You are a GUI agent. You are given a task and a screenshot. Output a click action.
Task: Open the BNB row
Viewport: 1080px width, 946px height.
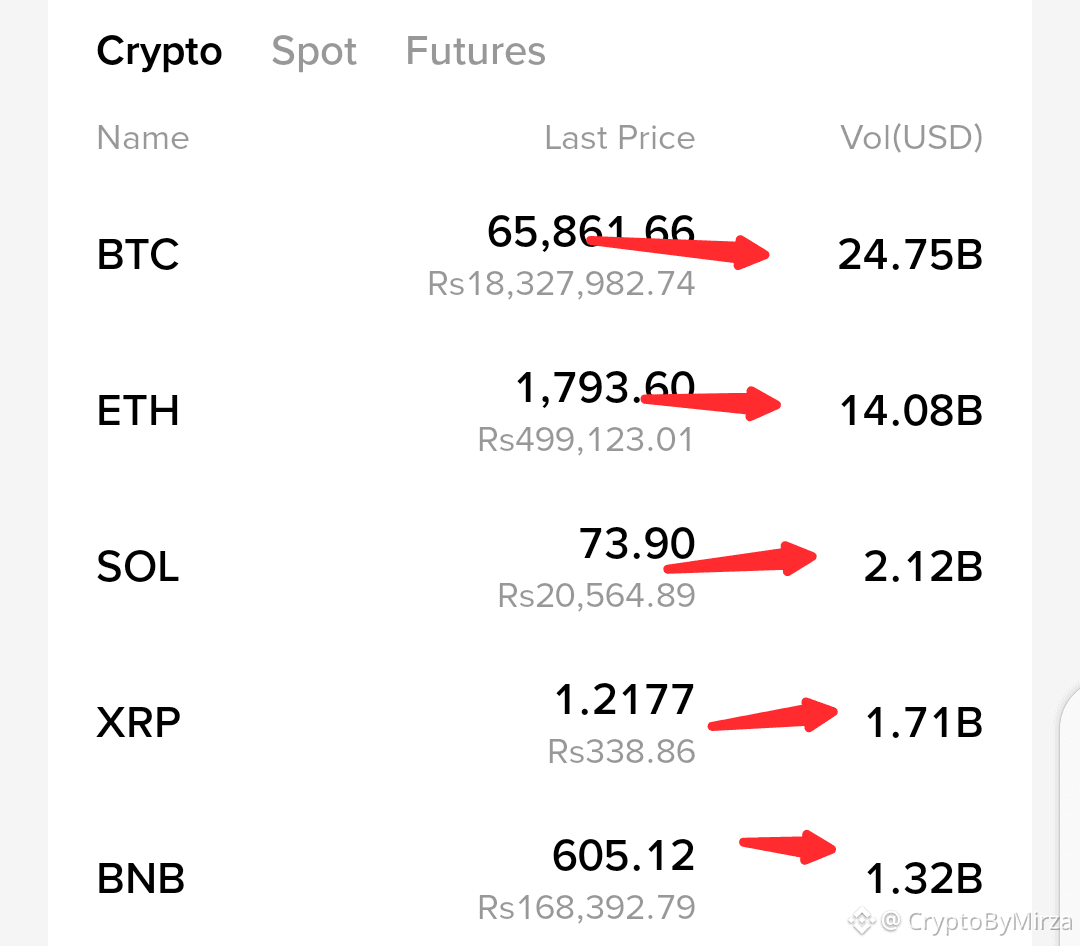tap(540, 878)
